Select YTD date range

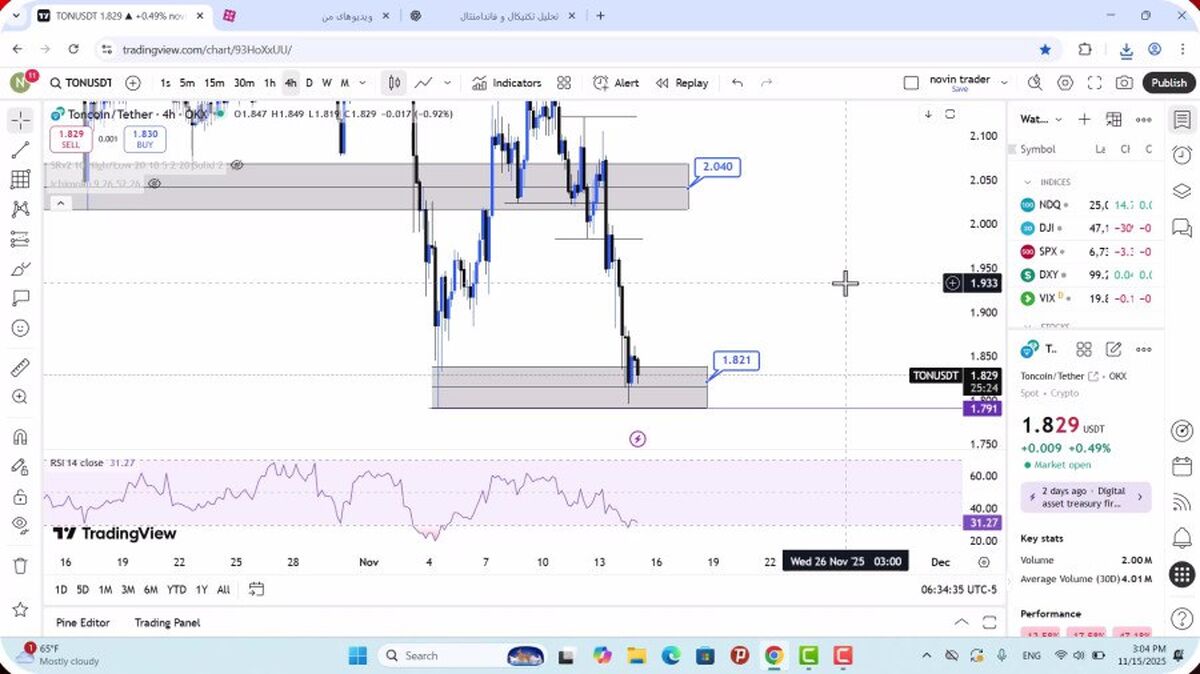(x=176, y=589)
